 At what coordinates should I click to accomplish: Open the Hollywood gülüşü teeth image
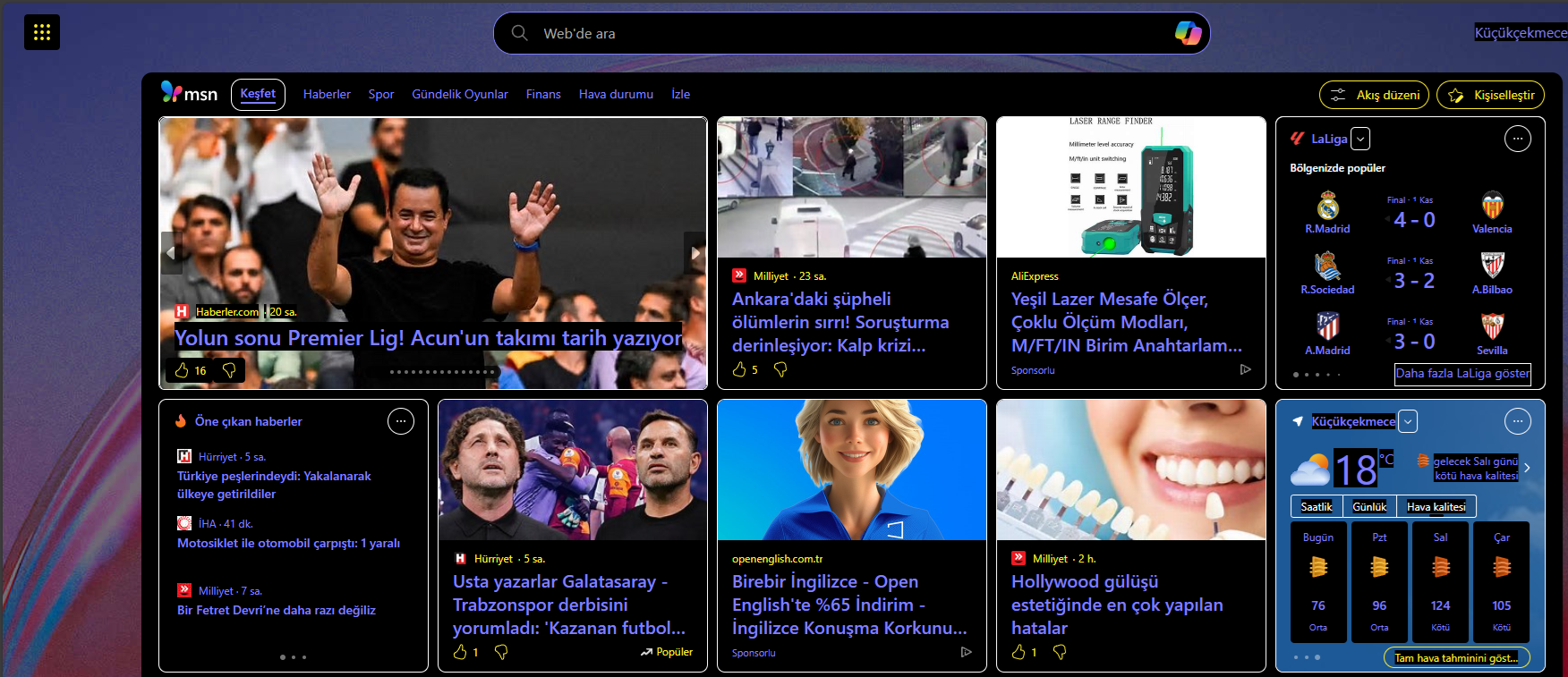[x=1131, y=470]
